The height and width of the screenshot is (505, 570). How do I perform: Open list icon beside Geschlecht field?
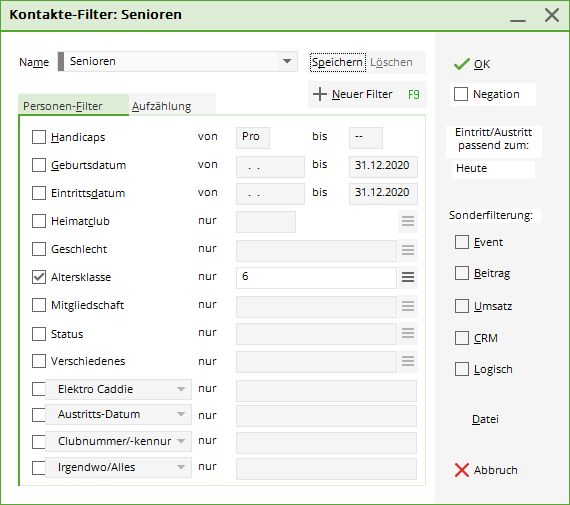point(408,250)
